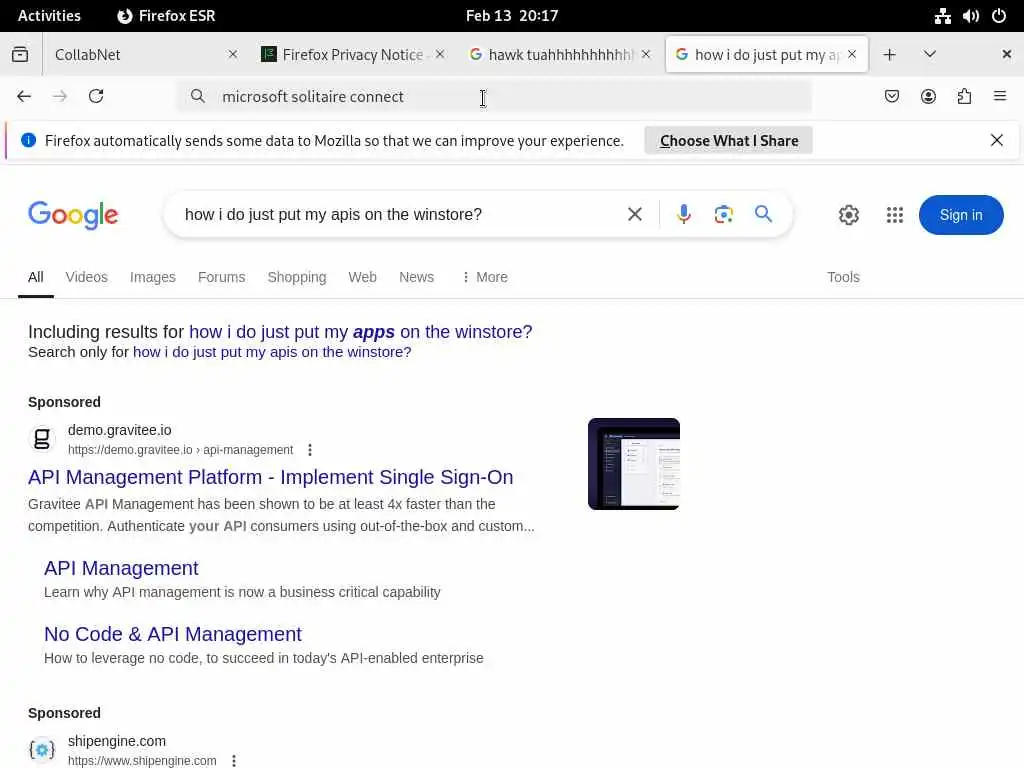Image resolution: width=1024 pixels, height=768 pixels.
Task: Click the address bar search magnifier icon
Action: point(198,97)
